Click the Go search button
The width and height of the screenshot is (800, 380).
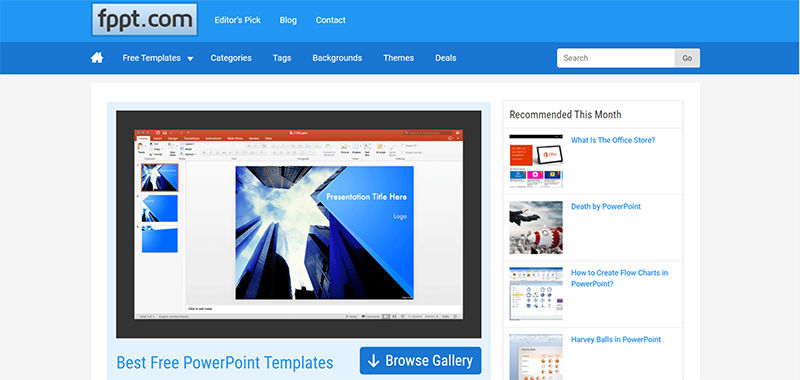click(687, 58)
